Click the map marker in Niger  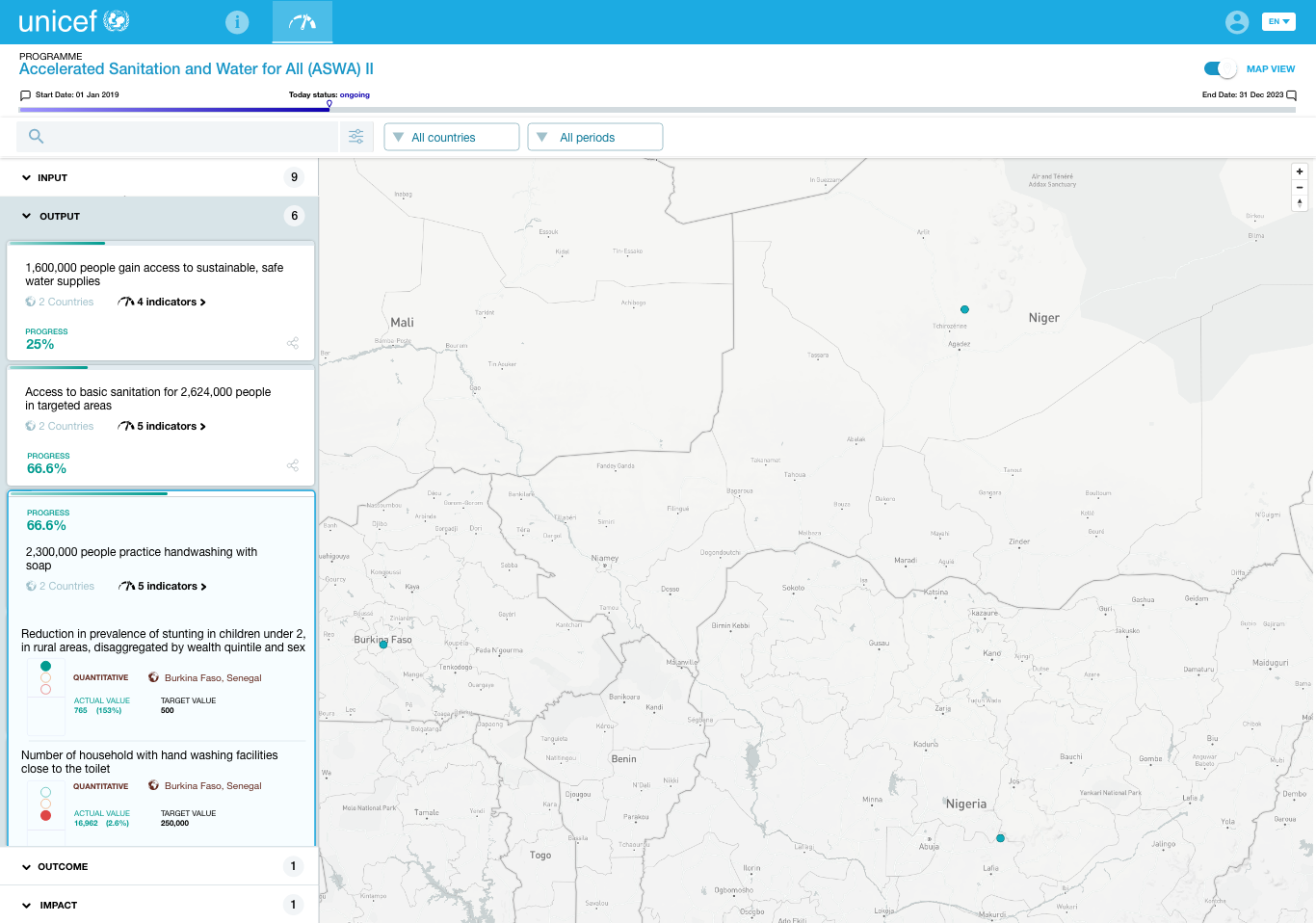point(964,309)
